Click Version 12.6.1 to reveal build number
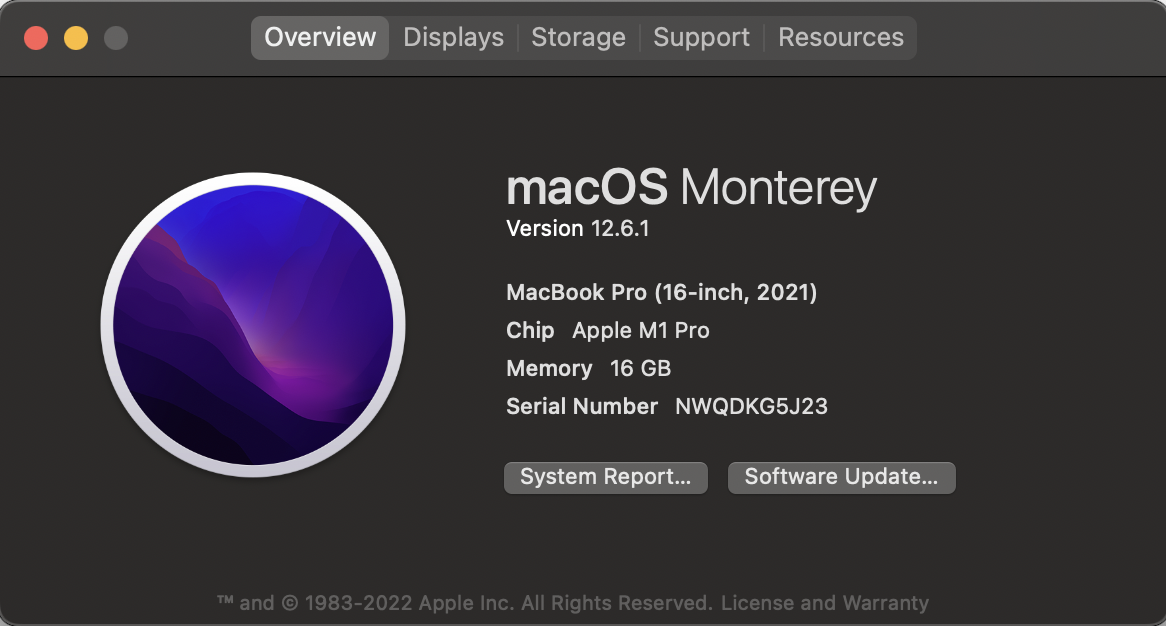This screenshot has width=1166, height=626. click(578, 229)
